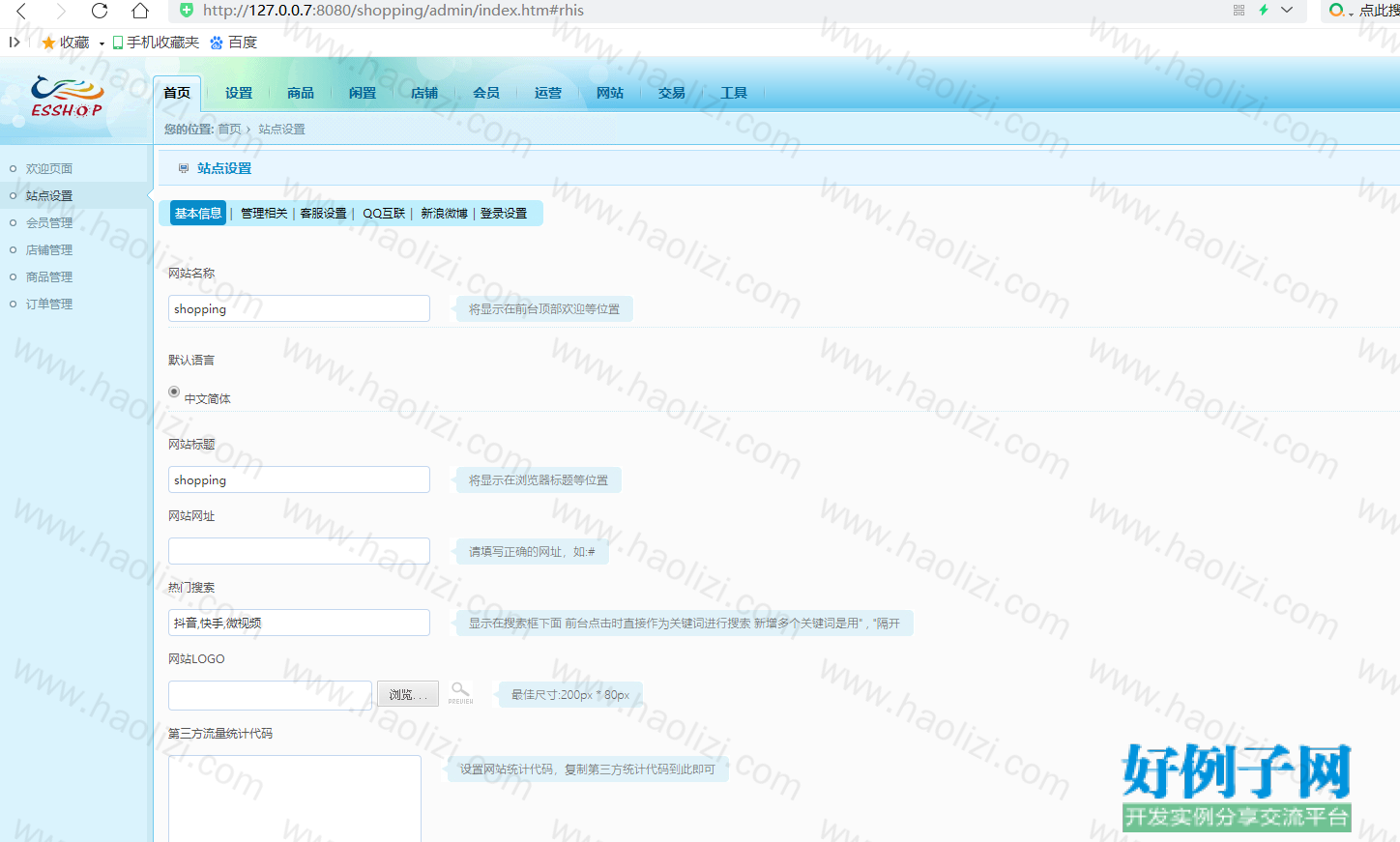Click the 点此搜 search box

(1379, 11)
